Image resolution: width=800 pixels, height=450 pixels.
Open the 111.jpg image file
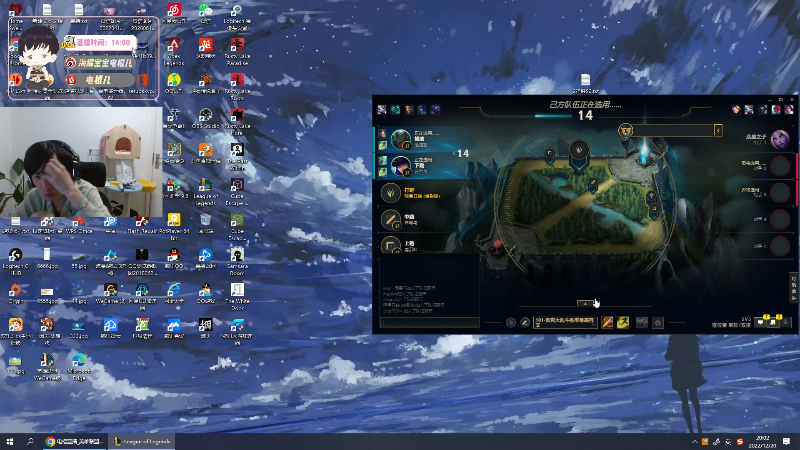click(x=15, y=364)
